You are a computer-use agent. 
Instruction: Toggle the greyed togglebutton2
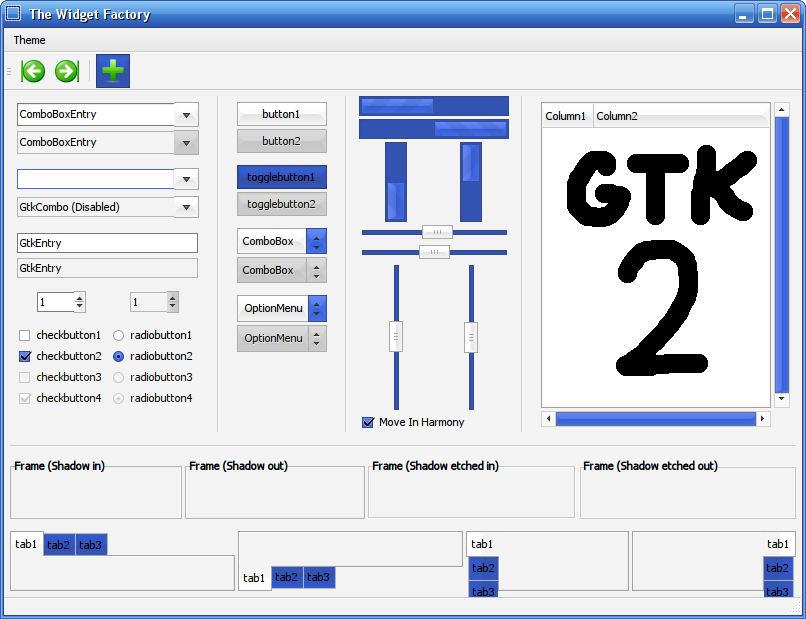click(282, 204)
